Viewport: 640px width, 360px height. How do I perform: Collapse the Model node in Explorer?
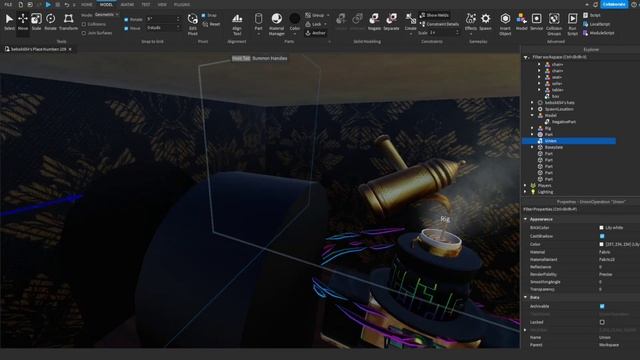point(532,116)
